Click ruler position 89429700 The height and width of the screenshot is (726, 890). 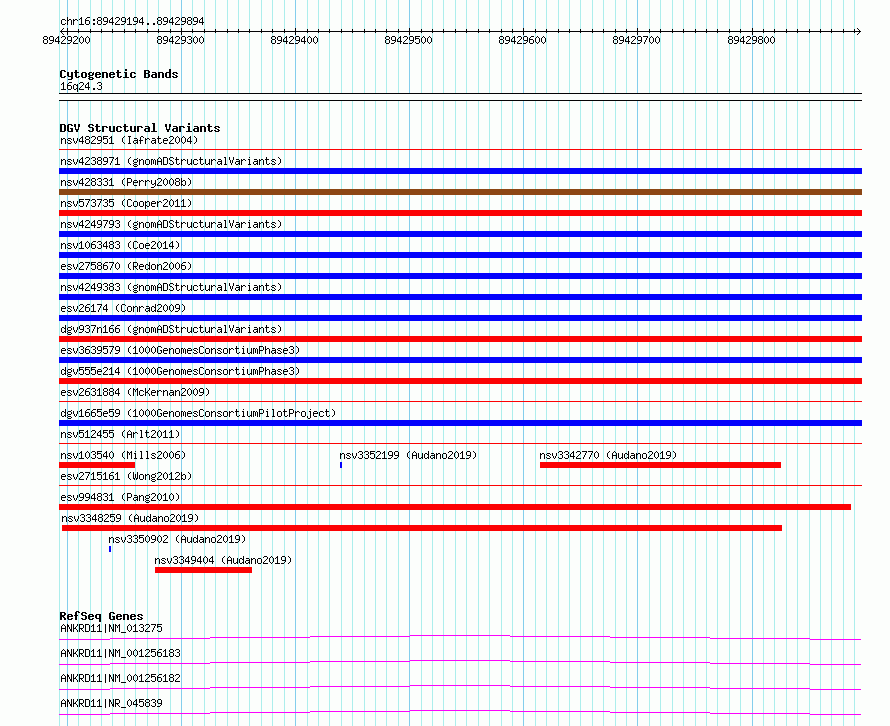point(636,40)
